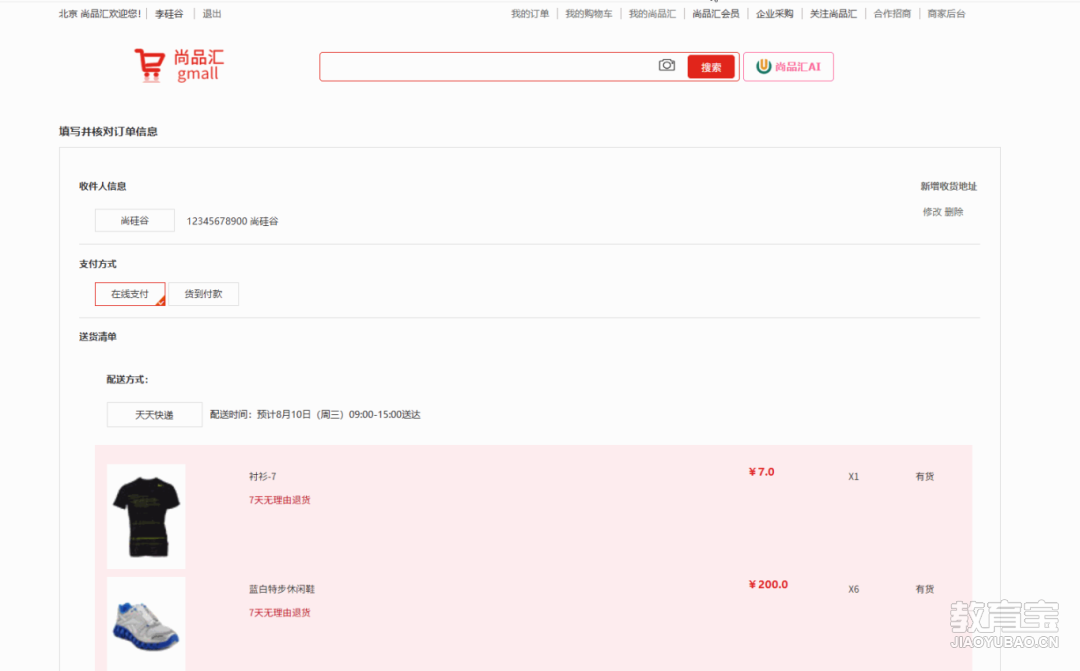This screenshot has width=1080, height=671.
Task: Go to 尚品汇会员 page
Action: 716,14
